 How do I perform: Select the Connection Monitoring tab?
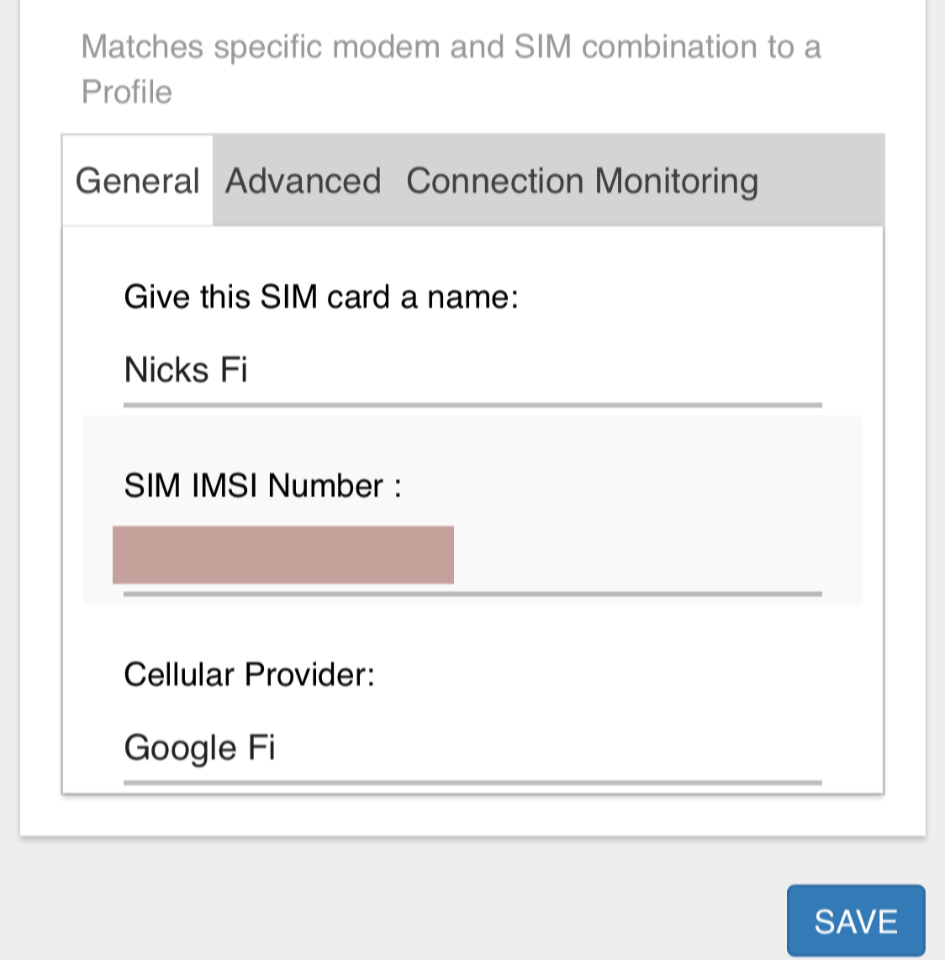582,181
